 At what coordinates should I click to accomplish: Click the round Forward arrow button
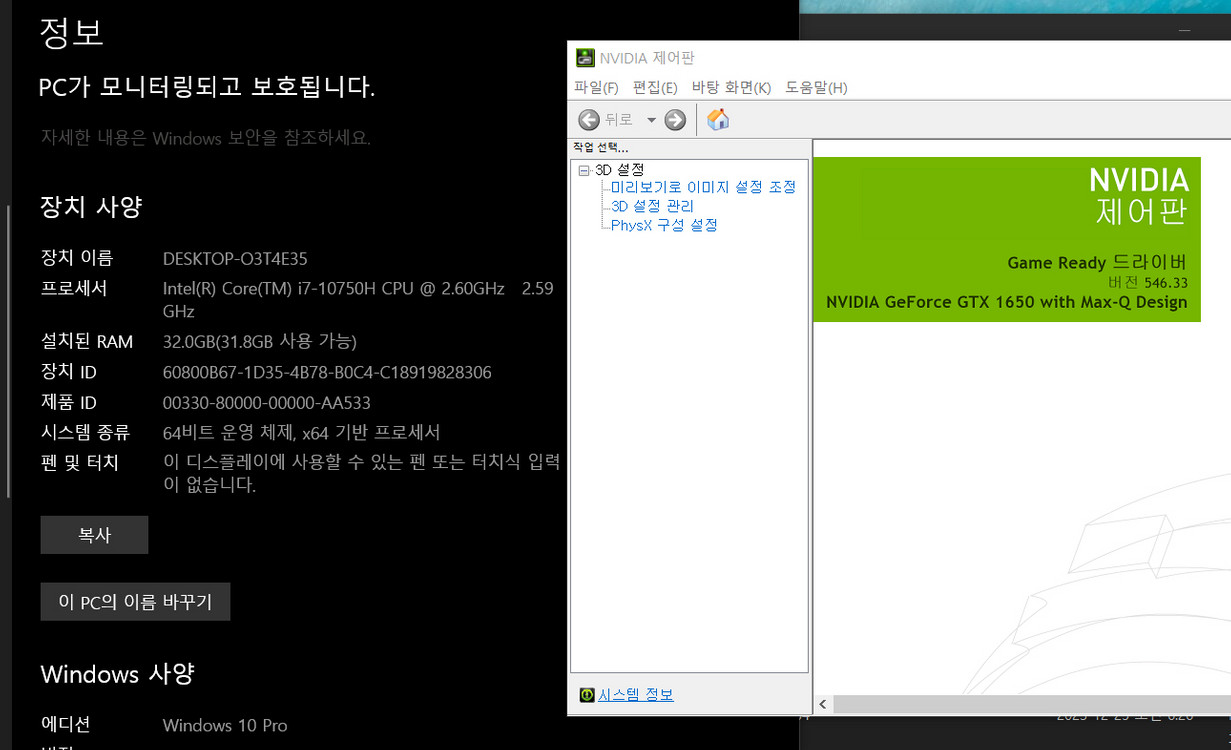[675, 120]
